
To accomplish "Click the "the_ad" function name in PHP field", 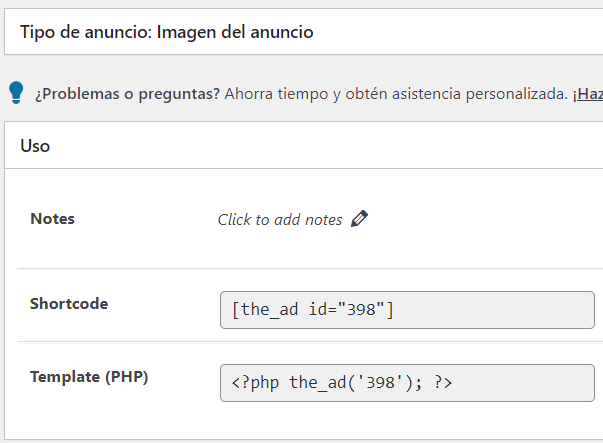I will click(318, 383).
